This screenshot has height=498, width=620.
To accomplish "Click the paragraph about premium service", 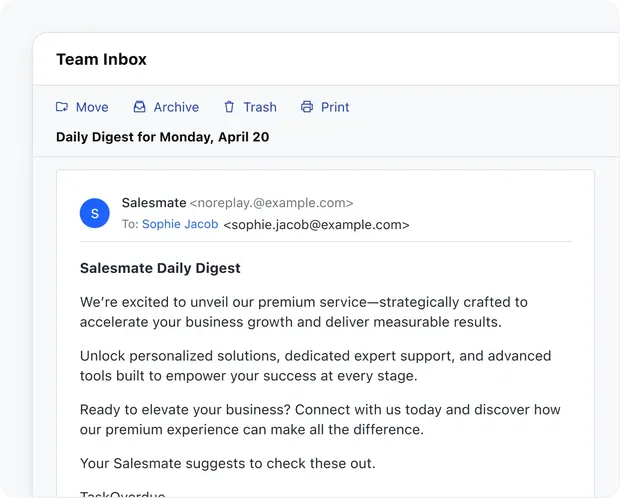I will [x=304, y=312].
